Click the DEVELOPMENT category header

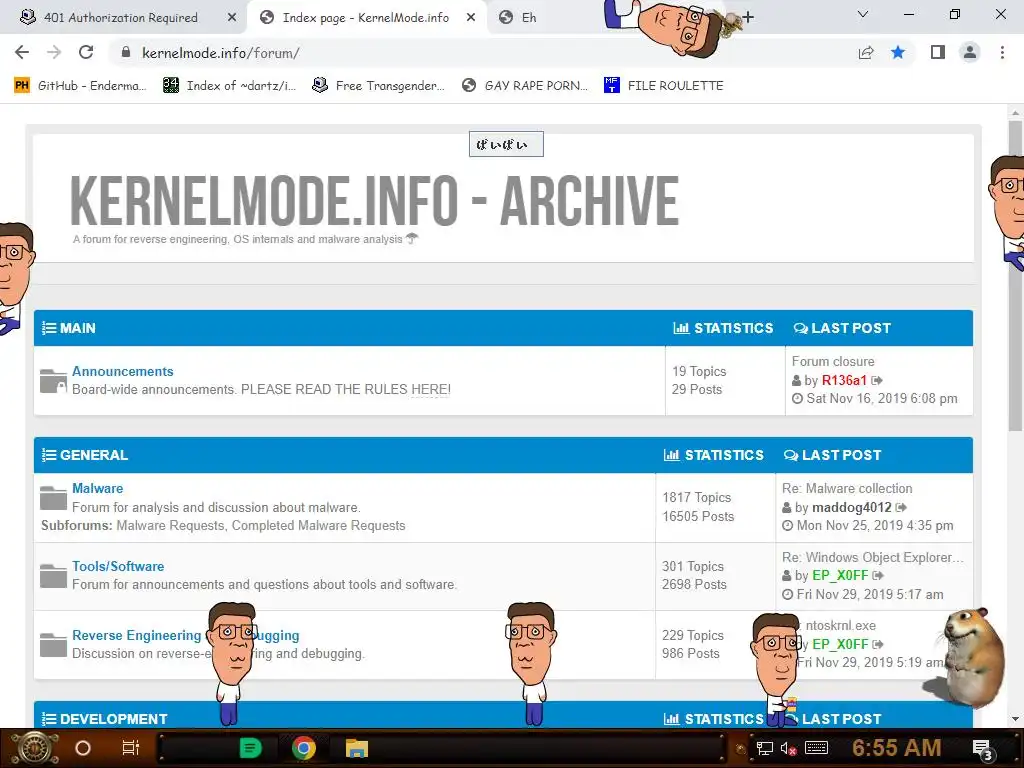(x=113, y=718)
